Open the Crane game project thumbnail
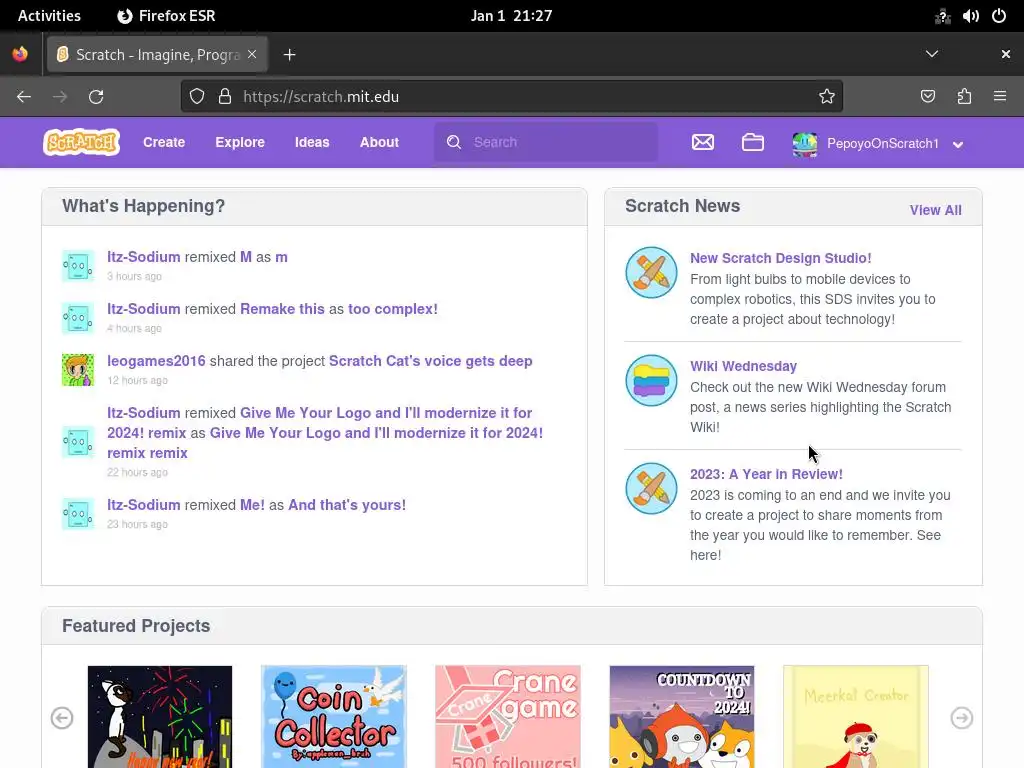Viewport: 1024px width, 768px height. [507, 717]
